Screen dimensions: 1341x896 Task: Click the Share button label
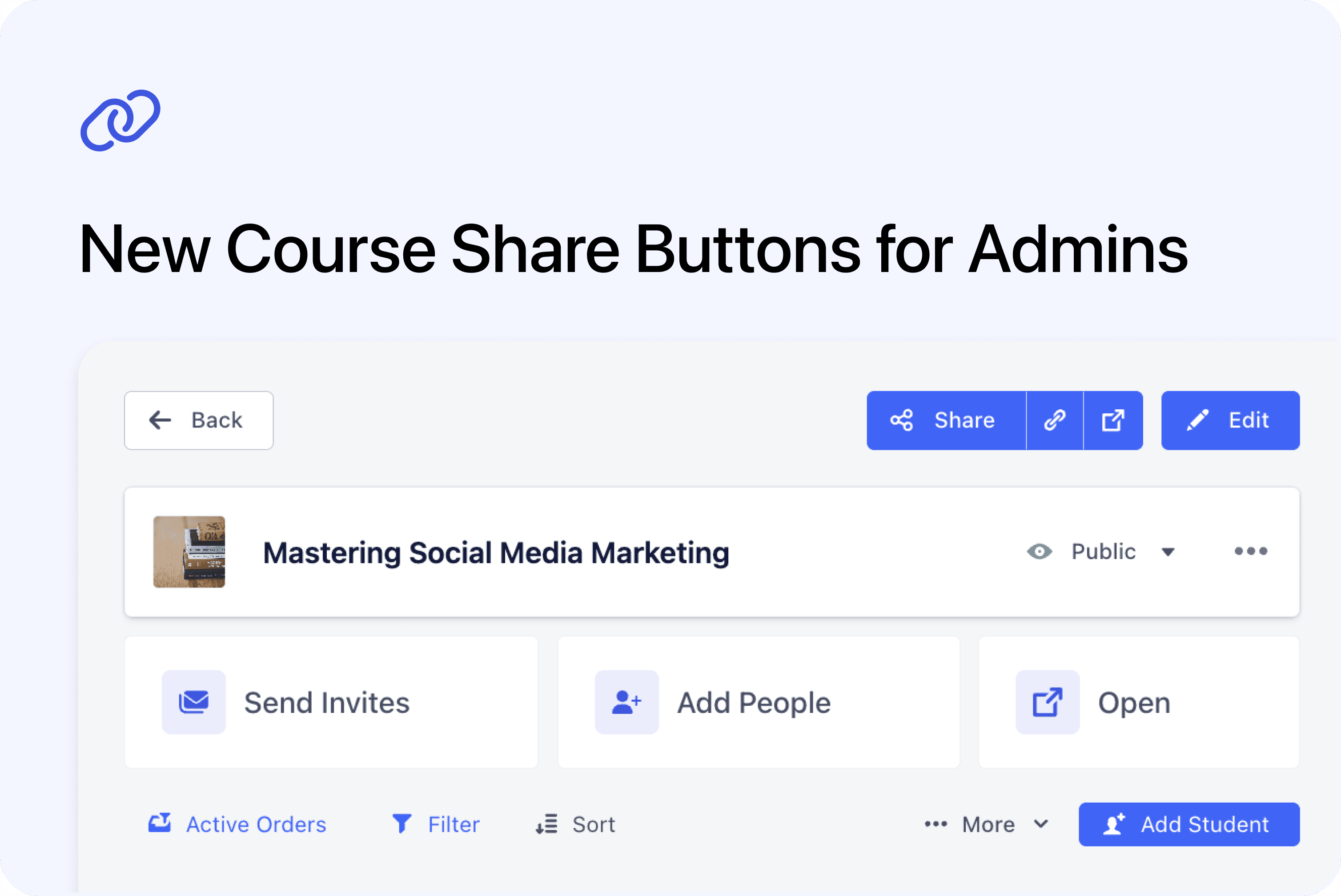964,420
